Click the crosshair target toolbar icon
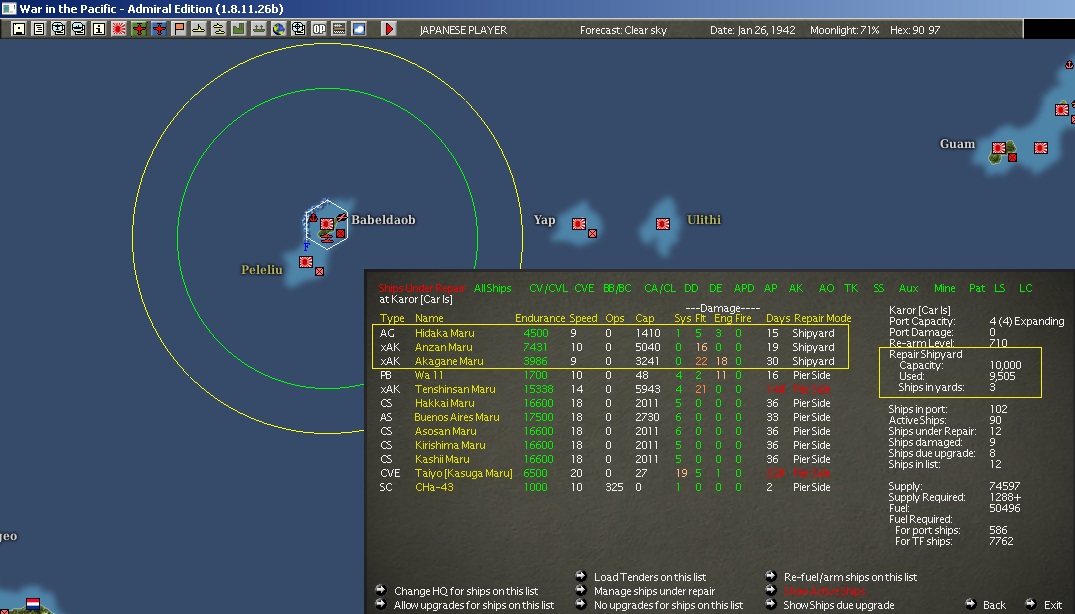The width and height of the screenshot is (1075, 614). point(298,29)
